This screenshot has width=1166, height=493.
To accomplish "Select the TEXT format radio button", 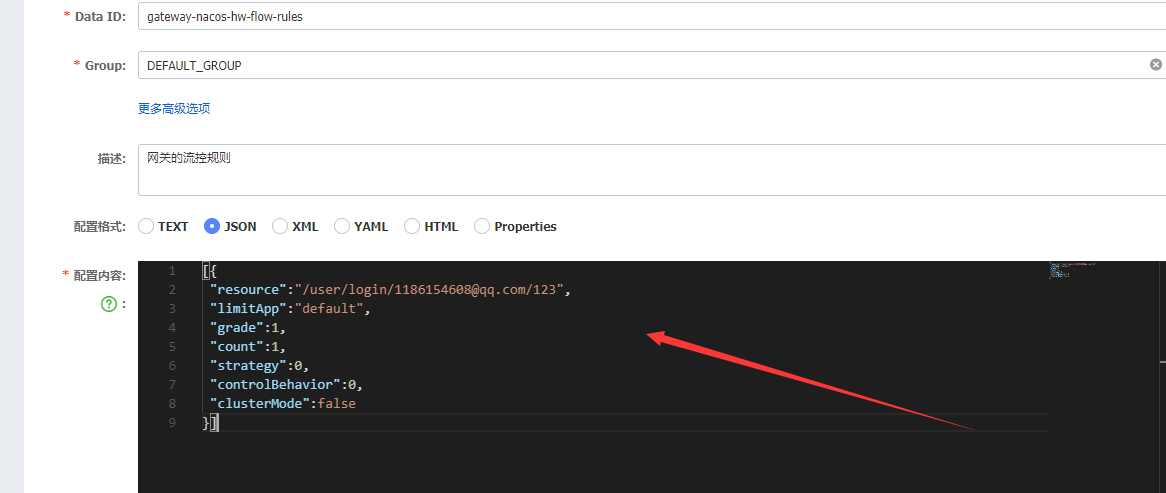I will [x=146, y=226].
